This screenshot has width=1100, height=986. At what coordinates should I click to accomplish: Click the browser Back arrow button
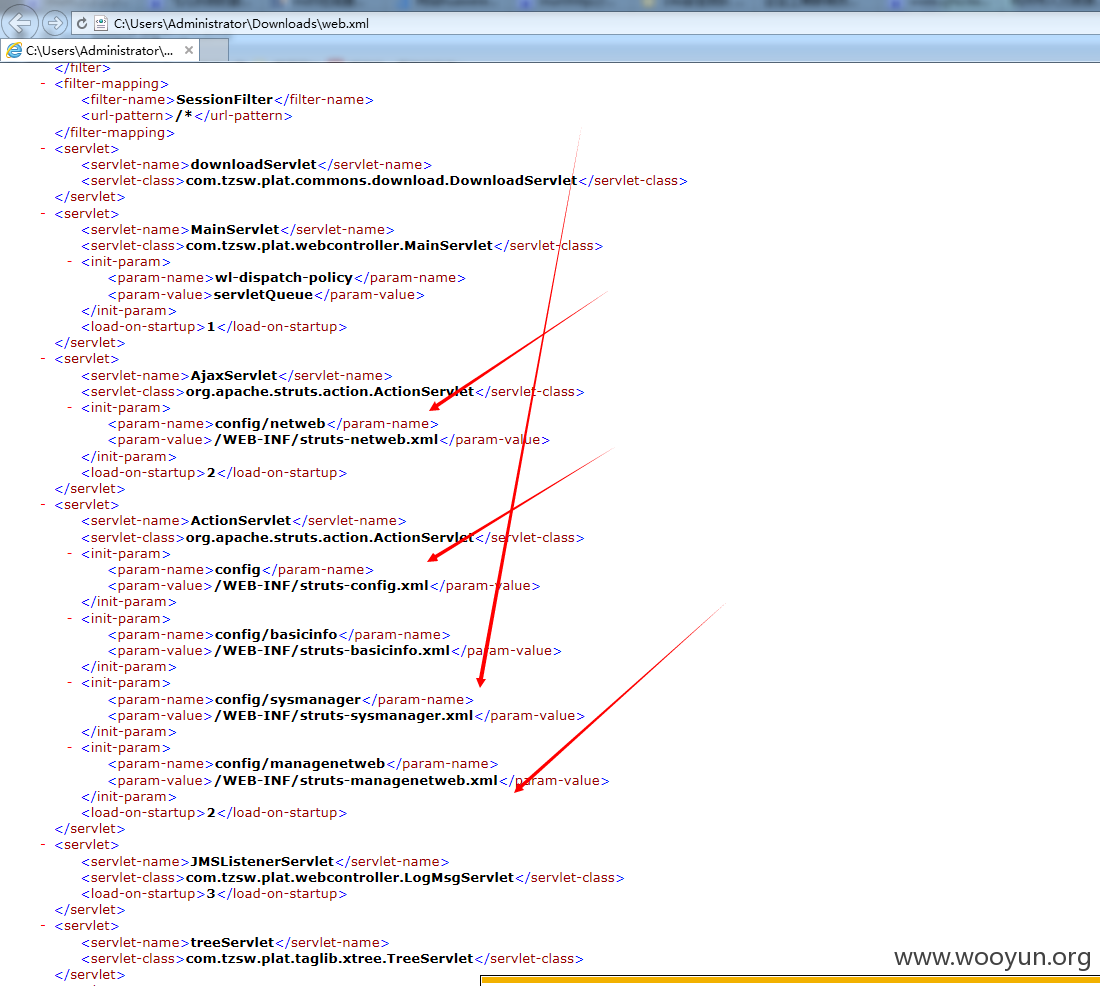click(20, 22)
